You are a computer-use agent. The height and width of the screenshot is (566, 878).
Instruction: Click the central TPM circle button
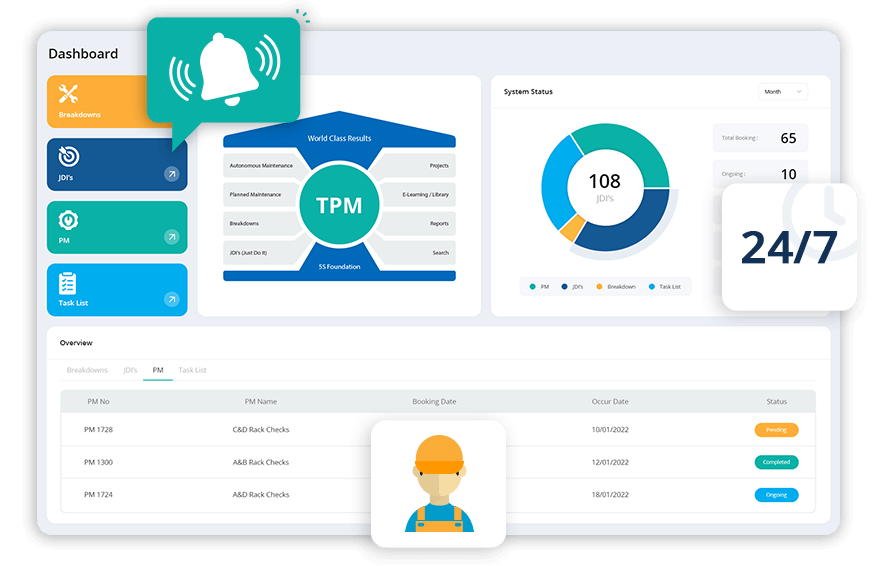pos(339,205)
